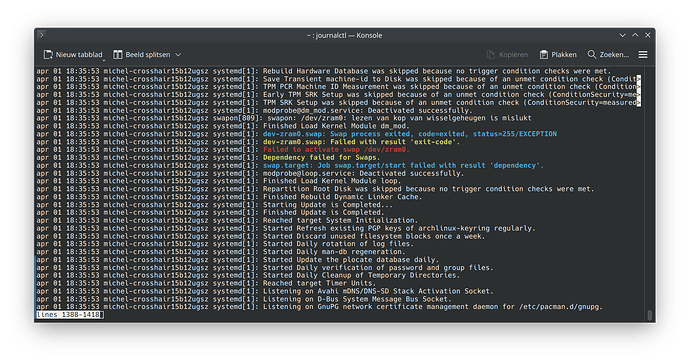The height and width of the screenshot is (363, 690).
Task: Click the Kopiëren copy button
Action: click(x=507, y=55)
